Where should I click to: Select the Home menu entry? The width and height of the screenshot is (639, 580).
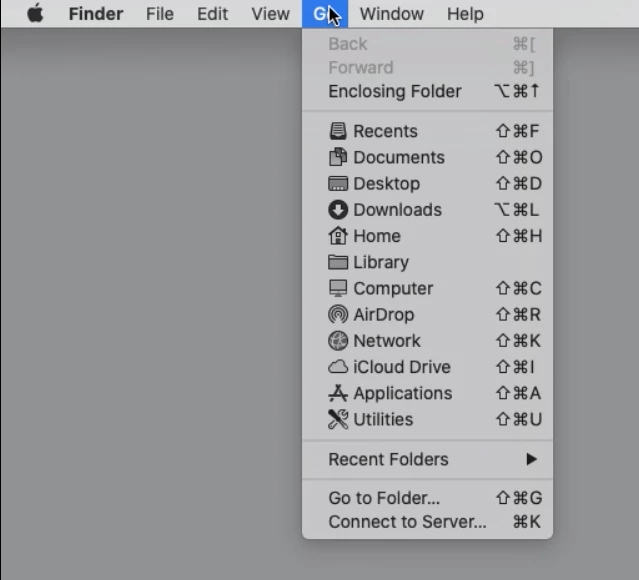point(427,236)
